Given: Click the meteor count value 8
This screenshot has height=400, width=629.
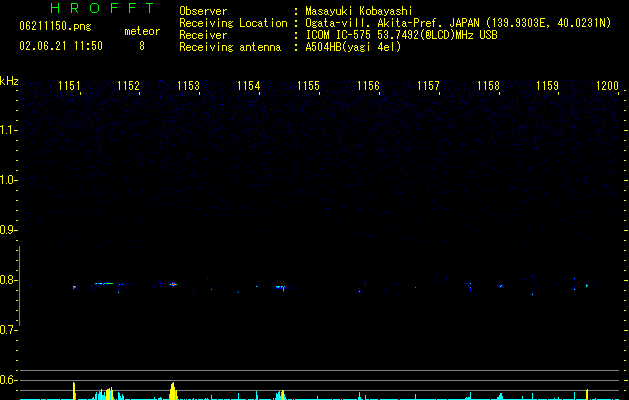Looking at the screenshot, I should coord(142,46).
